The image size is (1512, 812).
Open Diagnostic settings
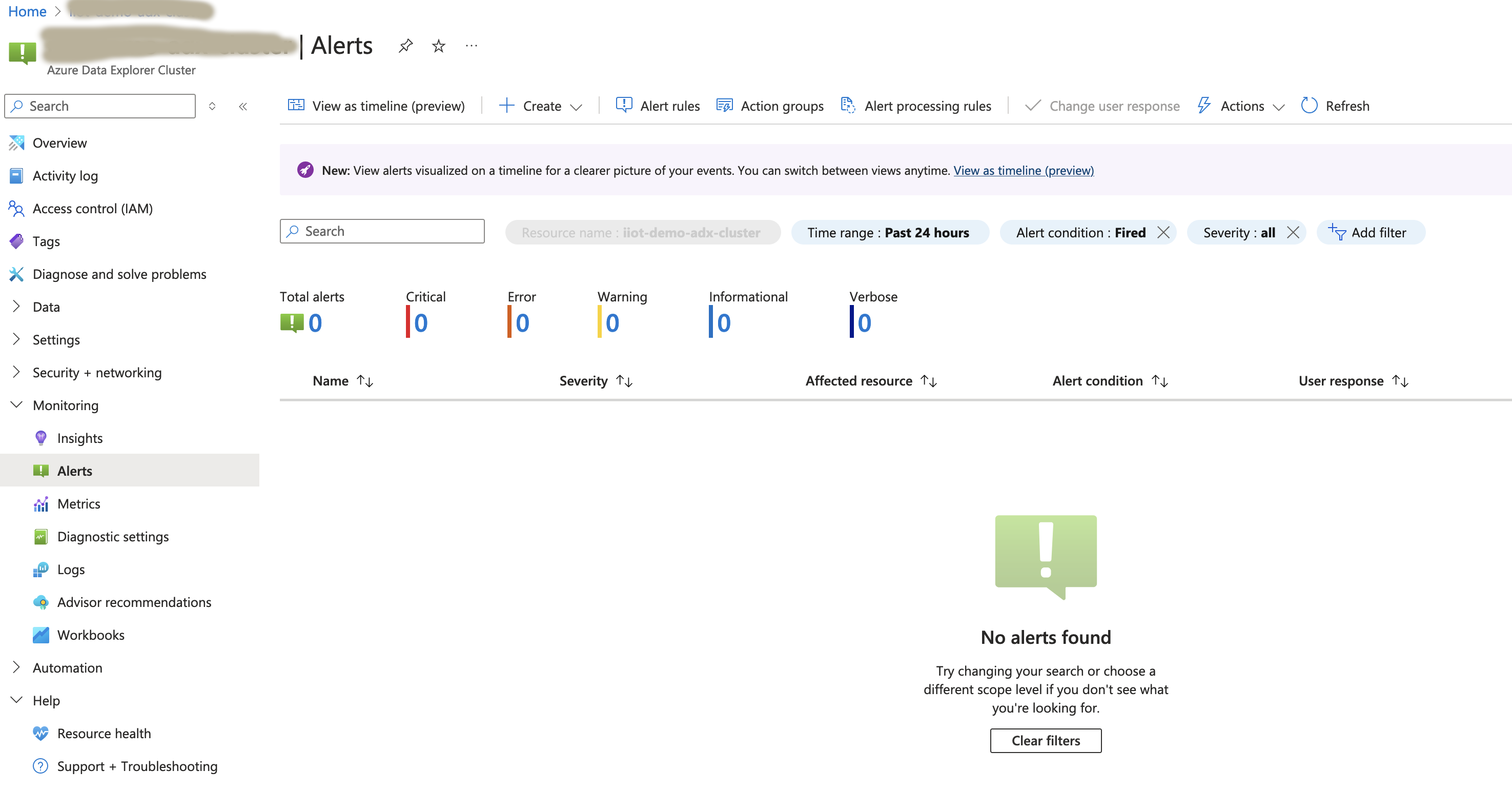pyautogui.click(x=113, y=536)
